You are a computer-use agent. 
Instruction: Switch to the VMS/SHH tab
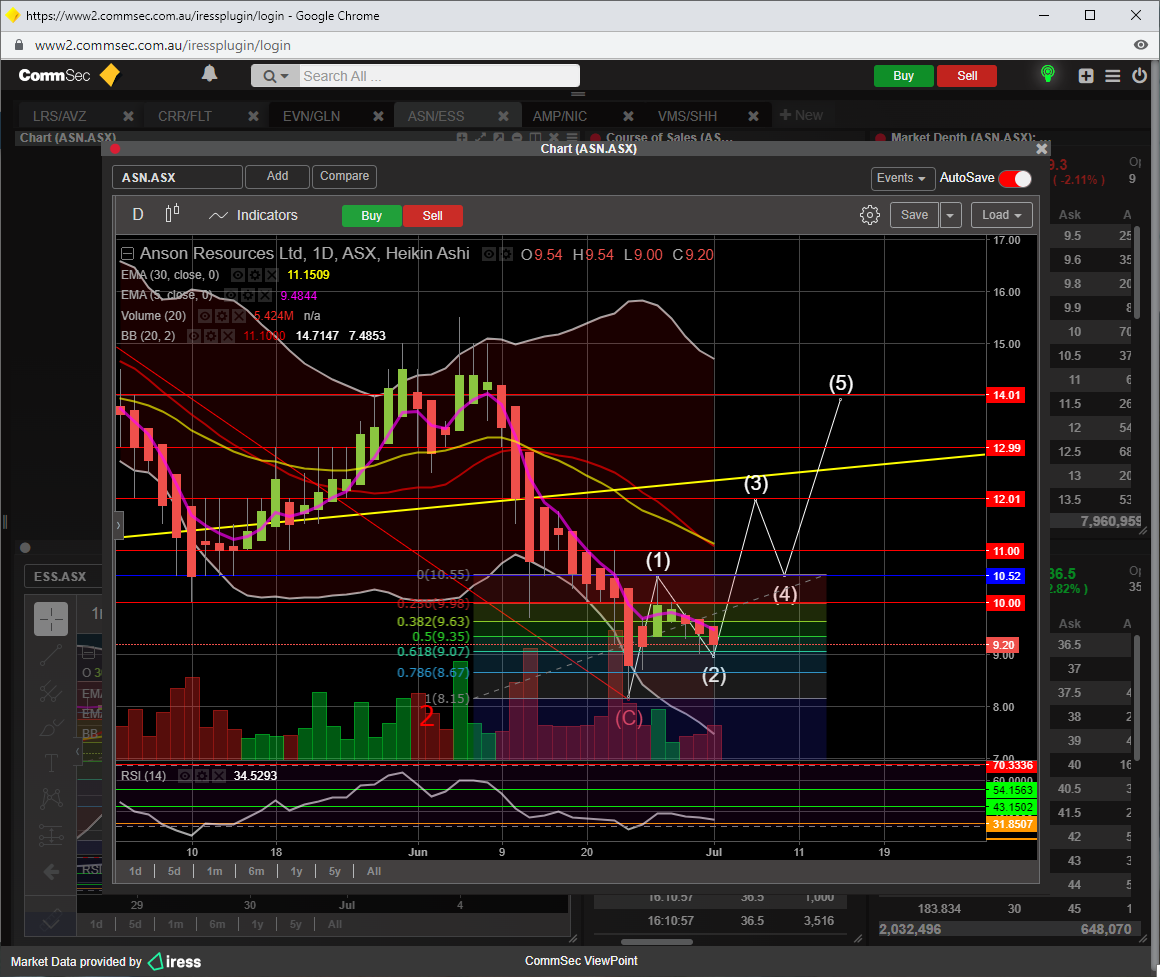click(687, 116)
